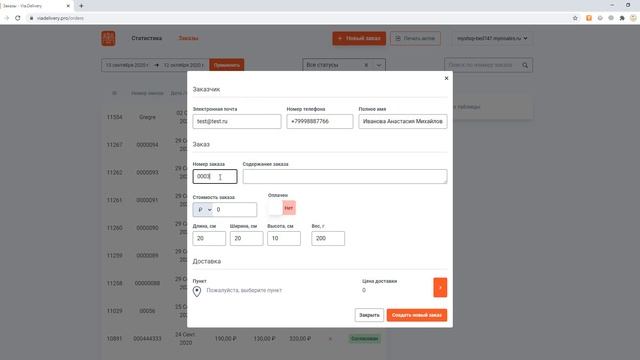Click the phone number field
Viewport: 640px width, 360px height.
point(320,121)
